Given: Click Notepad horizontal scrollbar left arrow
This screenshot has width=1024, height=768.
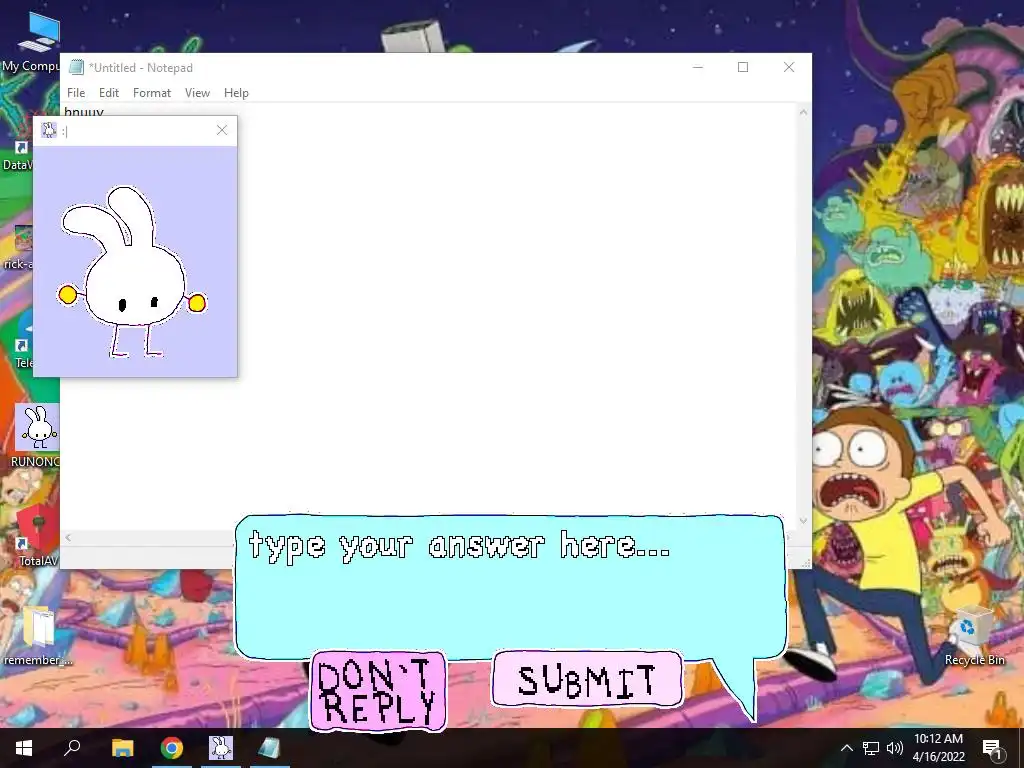Looking at the screenshot, I should pos(68,537).
